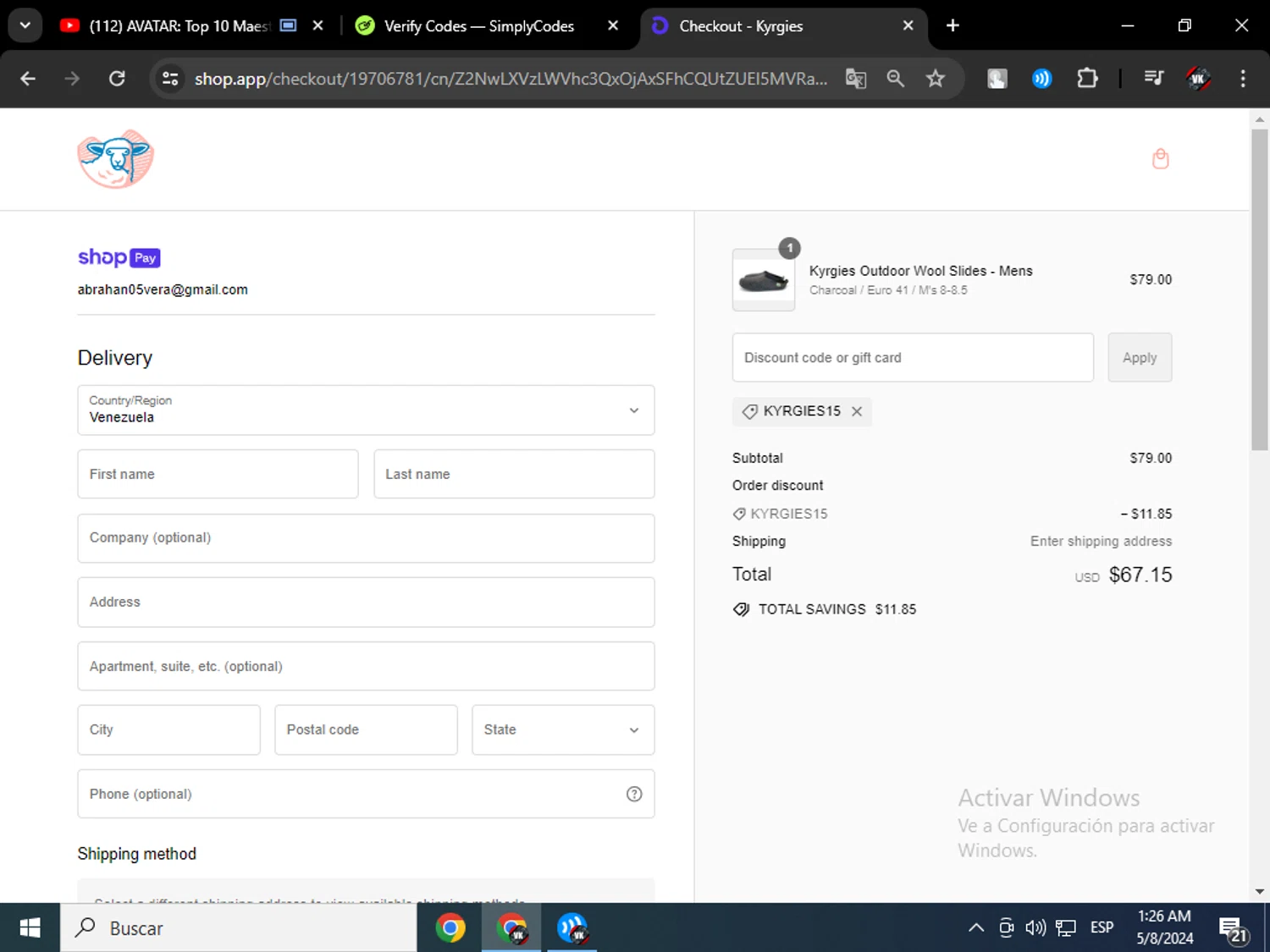Image resolution: width=1270 pixels, height=952 pixels.
Task: Close the Checkout - Kyrgies tab
Action: 908,25
